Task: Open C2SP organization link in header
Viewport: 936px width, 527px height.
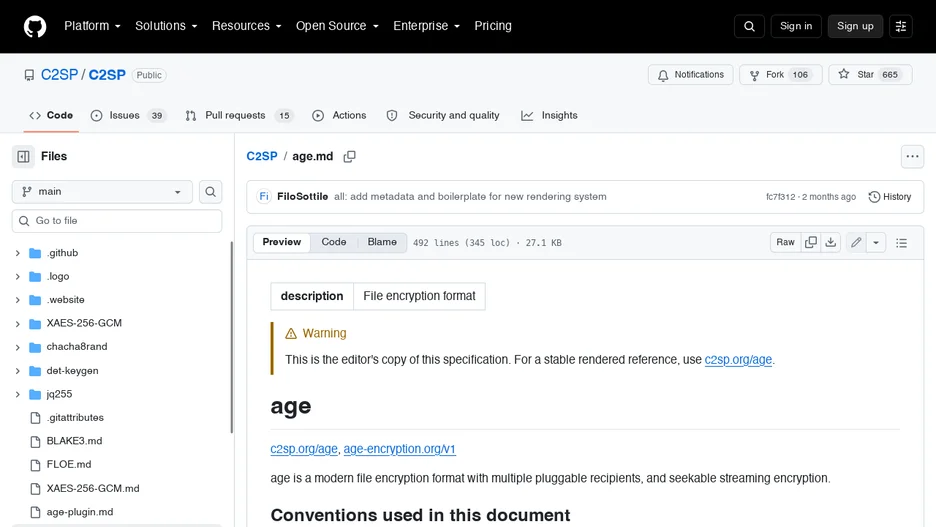Action: point(59,75)
